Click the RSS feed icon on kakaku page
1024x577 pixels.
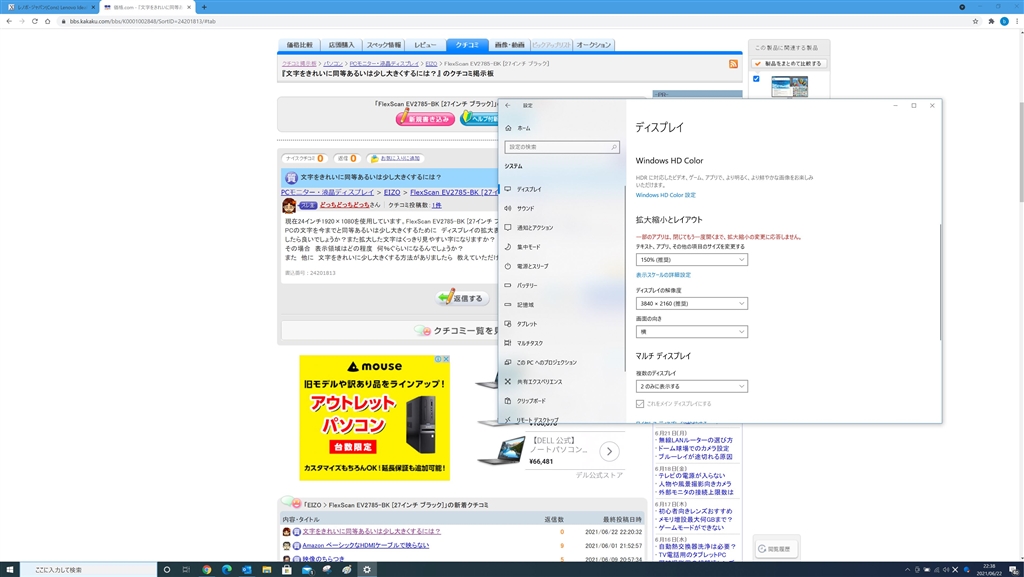(733, 64)
